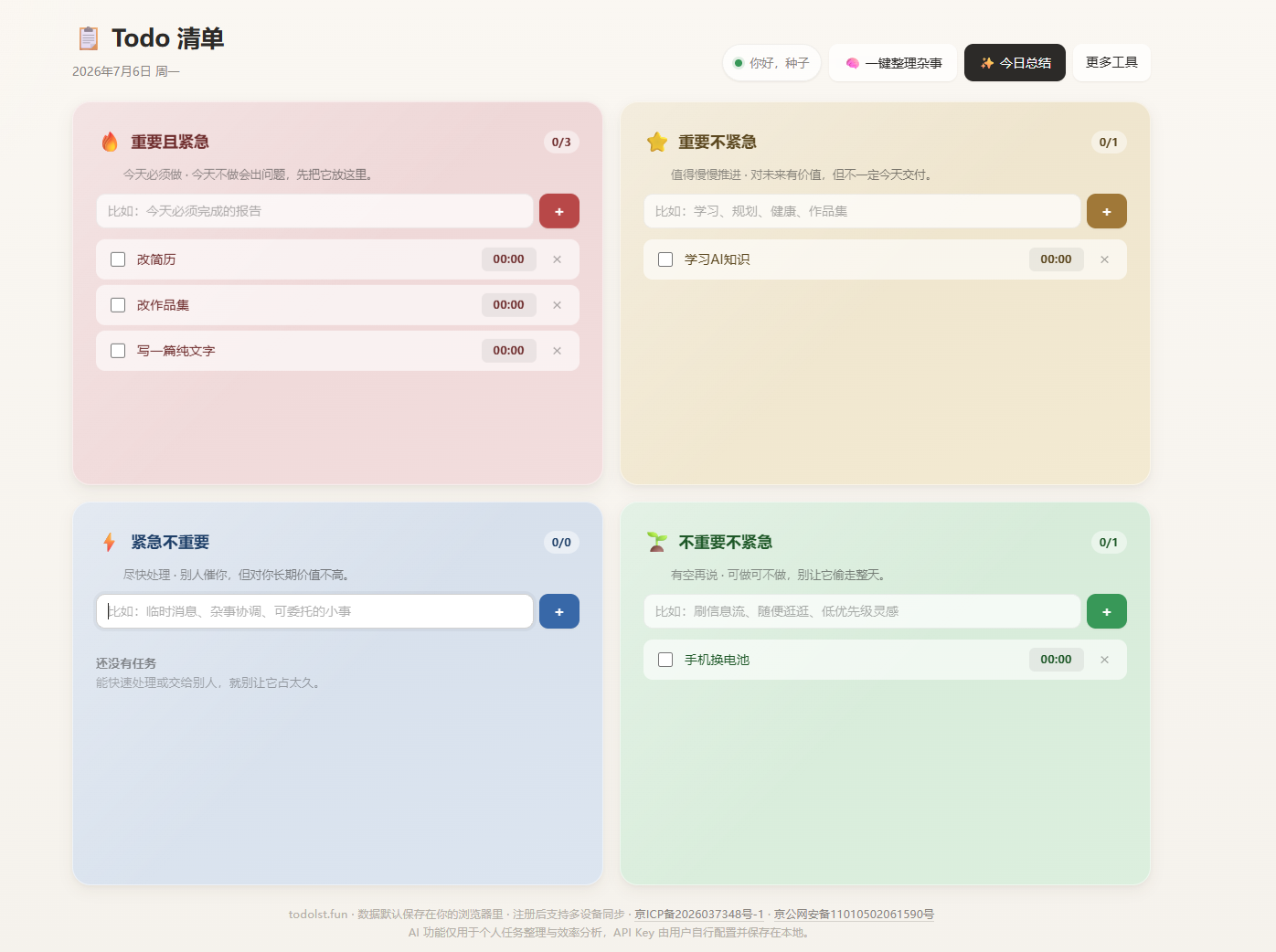Open the 更多工具 menu
Viewport: 1276px width, 952px height.
1111,62
